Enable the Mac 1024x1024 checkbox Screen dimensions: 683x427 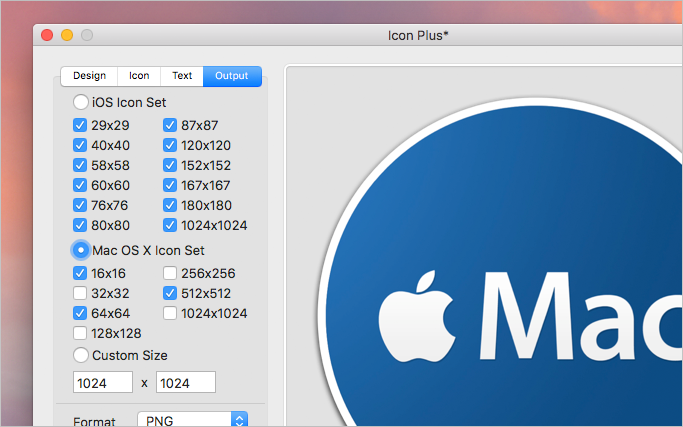(x=170, y=313)
